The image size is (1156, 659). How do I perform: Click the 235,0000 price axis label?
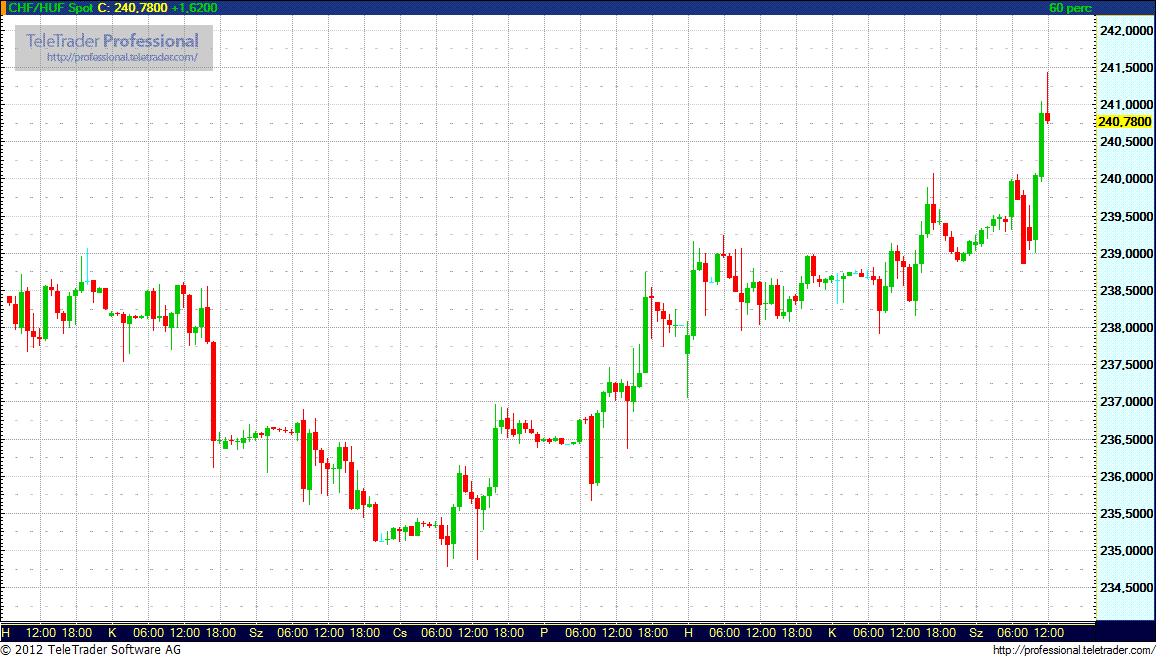click(x=1125, y=551)
